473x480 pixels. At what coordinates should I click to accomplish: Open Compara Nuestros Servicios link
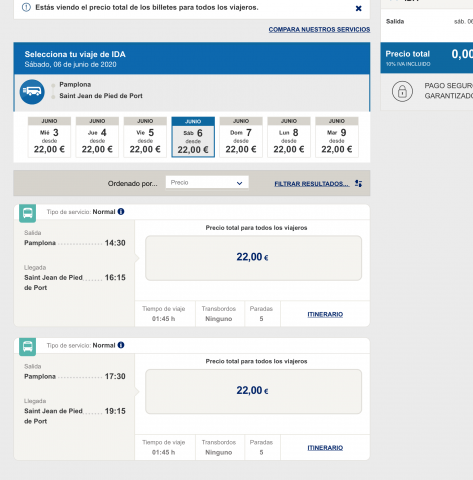pyautogui.click(x=319, y=30)
